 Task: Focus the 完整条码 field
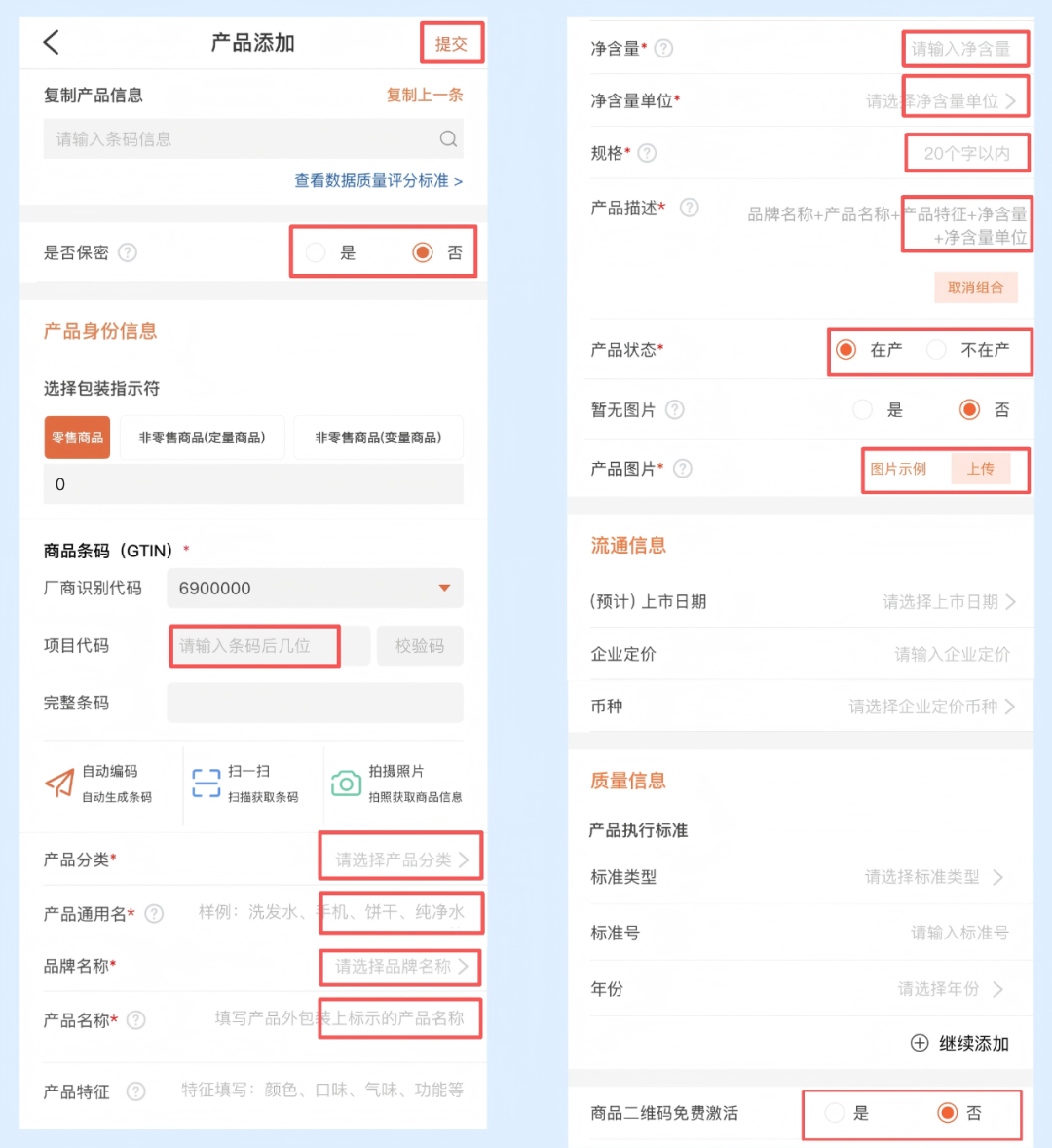coord(315,703)
